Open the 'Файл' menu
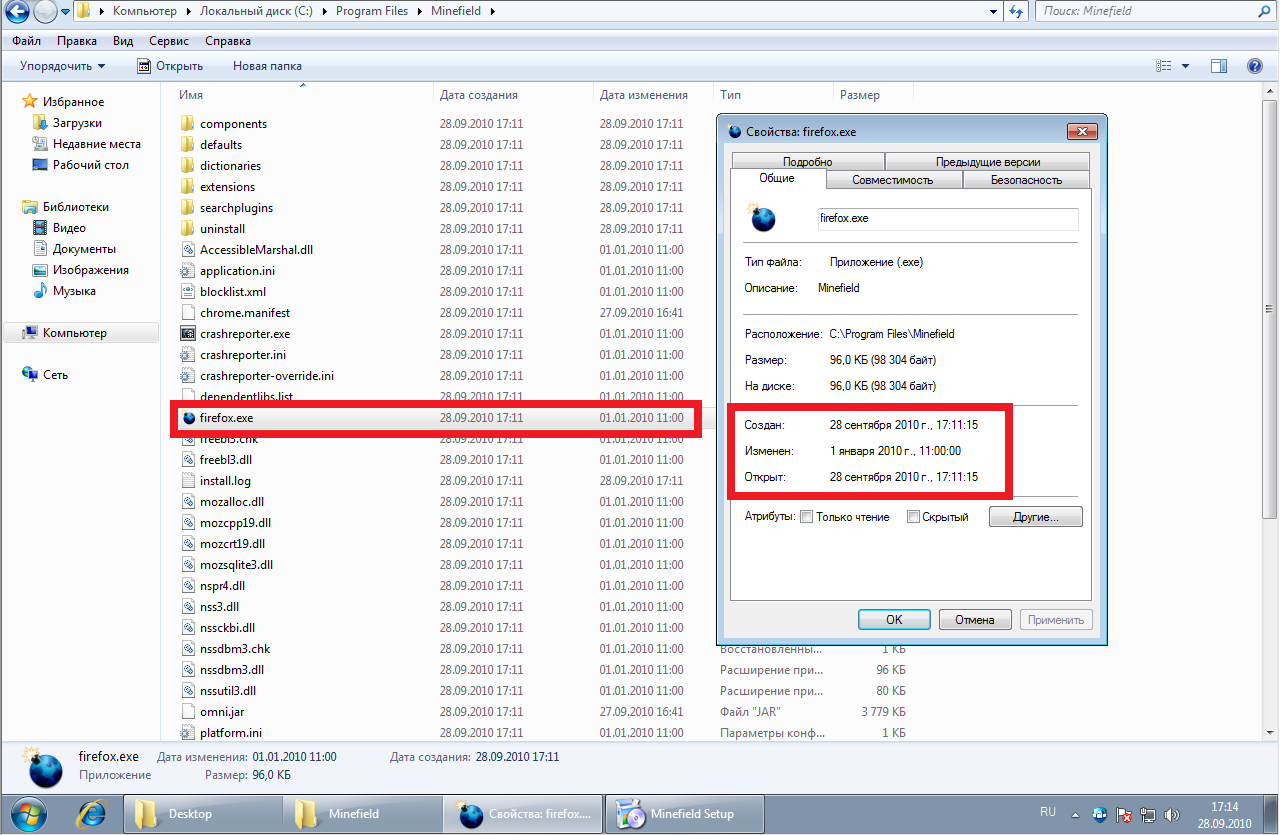Viewport: 1280px width, 835px height. coord(27,41)
